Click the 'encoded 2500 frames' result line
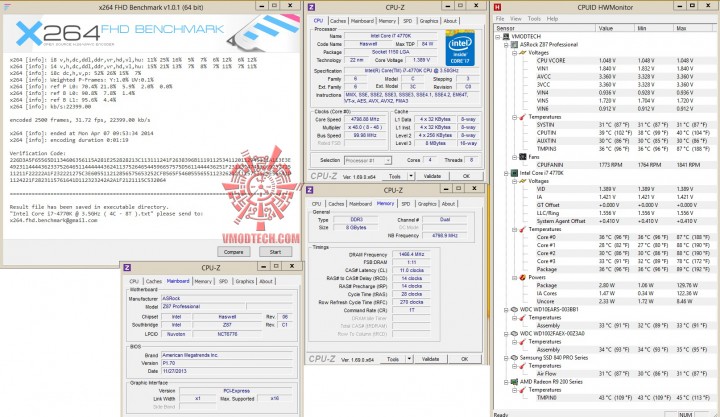The image size is (720, 417). [x=80, y=120]
